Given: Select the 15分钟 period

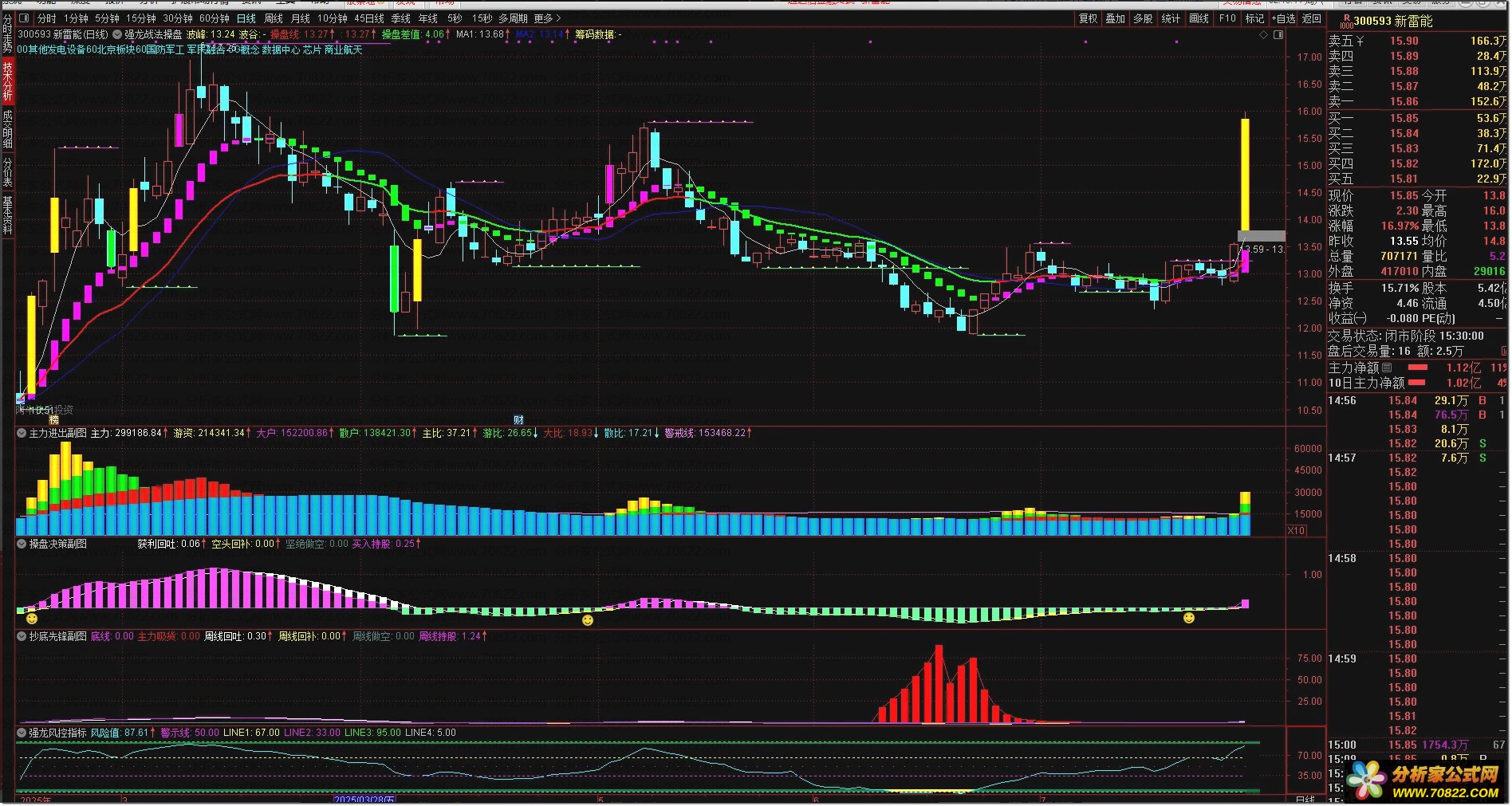Looking at the screenshot, I should [140, 18].
